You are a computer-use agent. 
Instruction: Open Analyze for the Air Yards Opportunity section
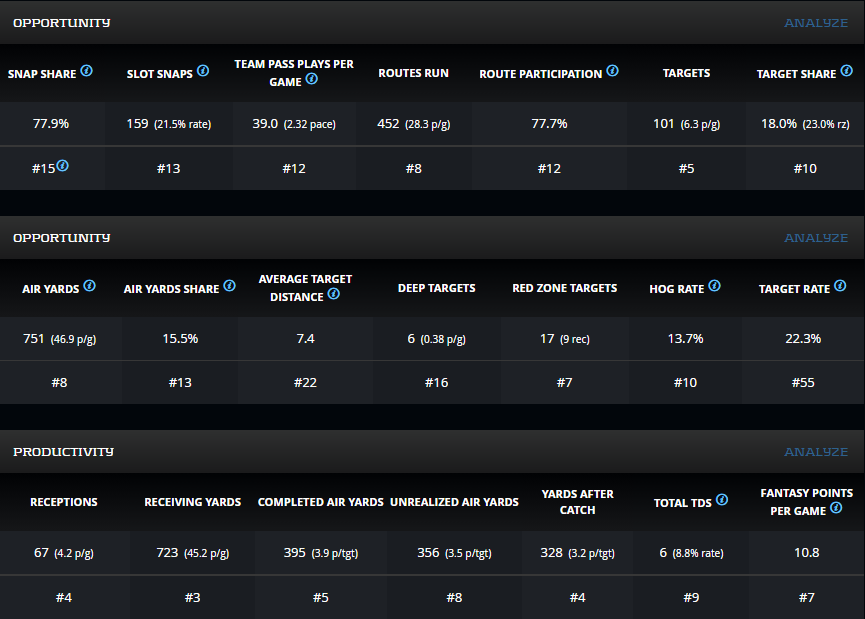816,238
